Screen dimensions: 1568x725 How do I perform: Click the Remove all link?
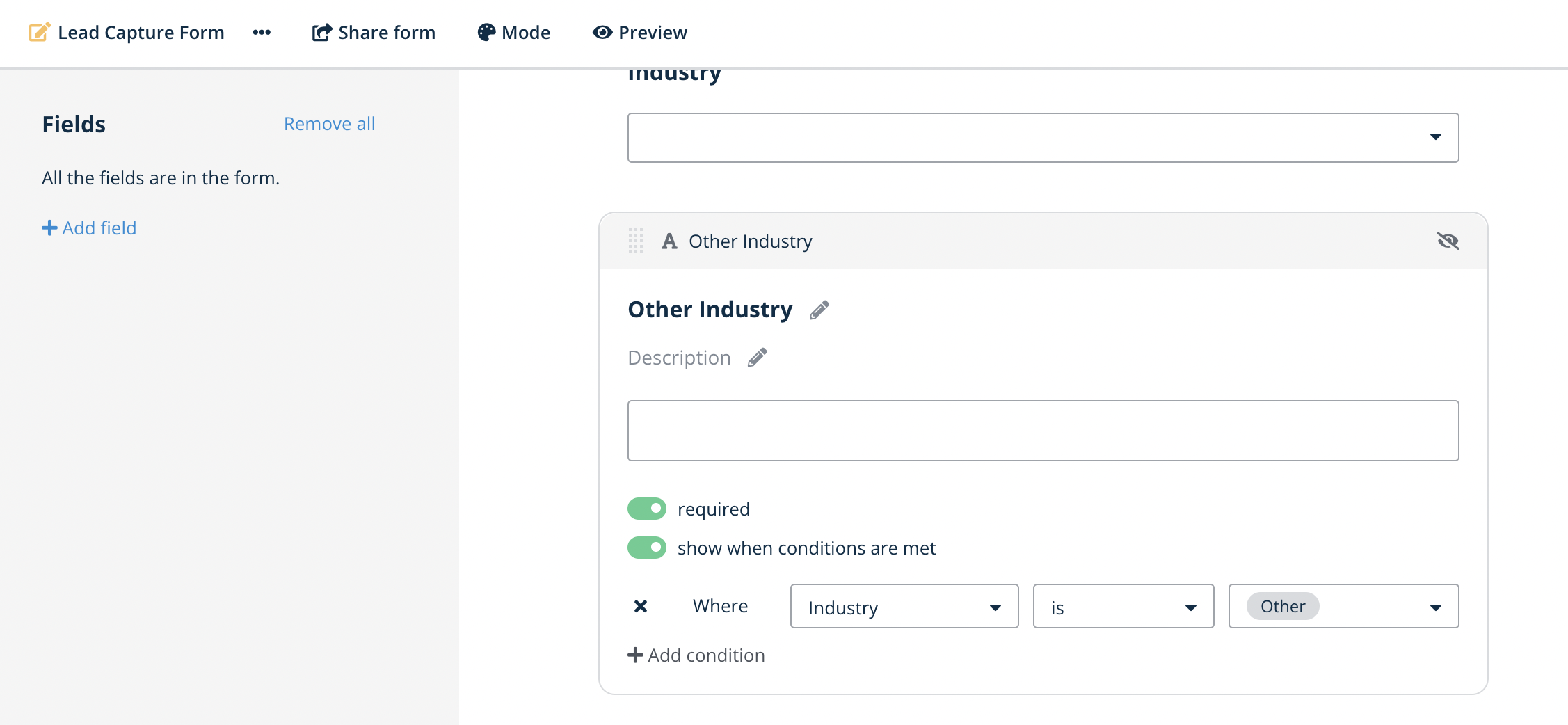329,124
